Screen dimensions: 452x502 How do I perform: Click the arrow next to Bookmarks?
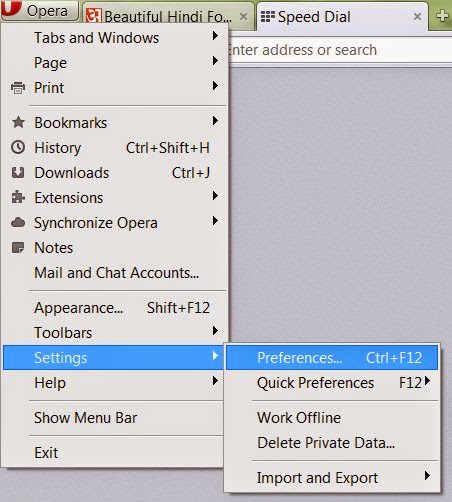click(x=215, y=121)
